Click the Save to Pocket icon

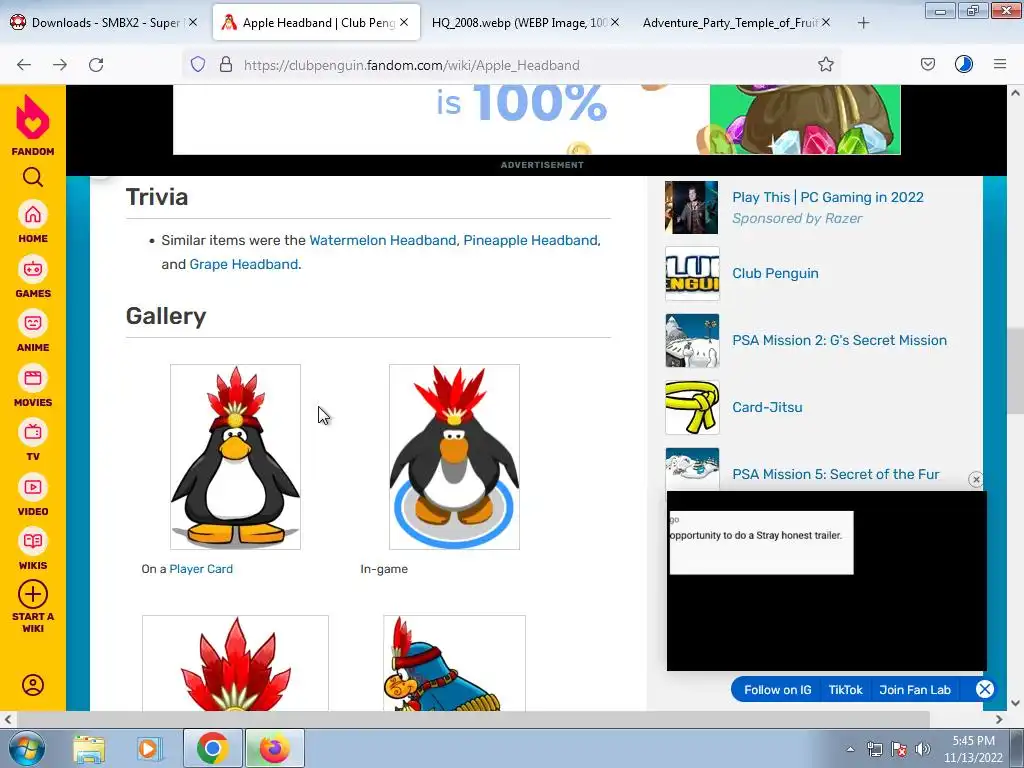(928, 64)
